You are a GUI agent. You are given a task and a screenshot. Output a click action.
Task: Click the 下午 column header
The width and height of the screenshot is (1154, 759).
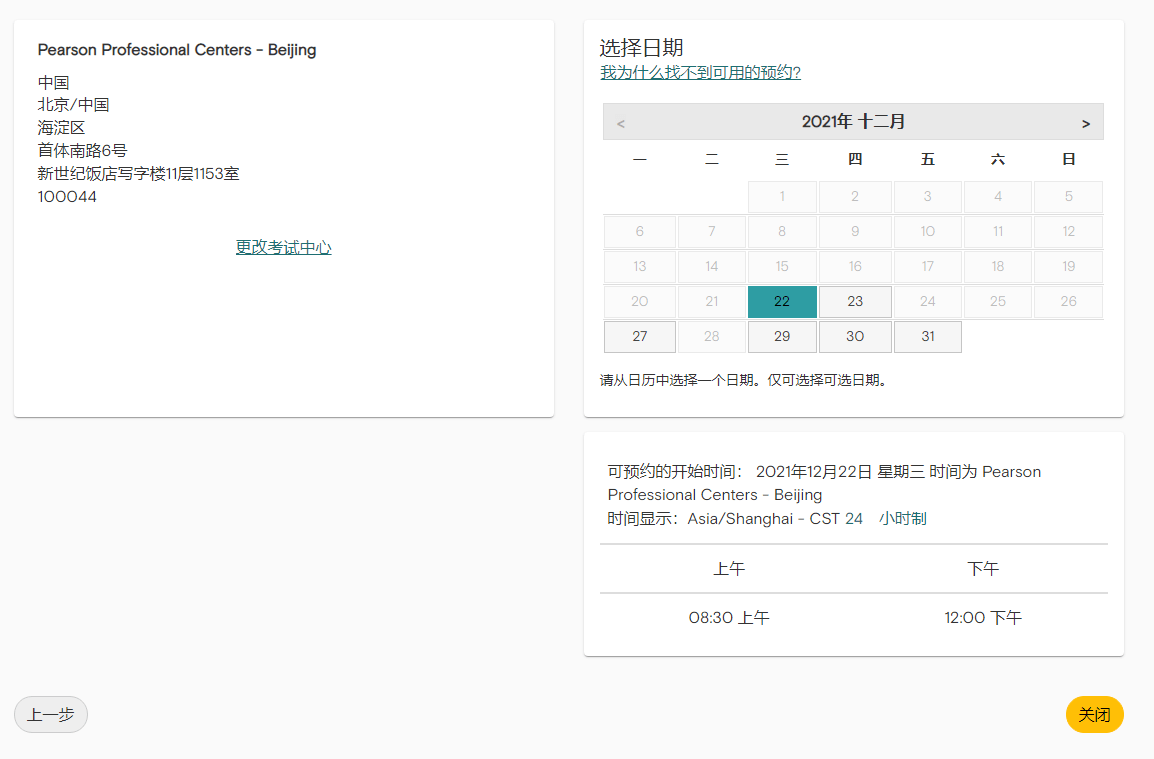(983, 569)
